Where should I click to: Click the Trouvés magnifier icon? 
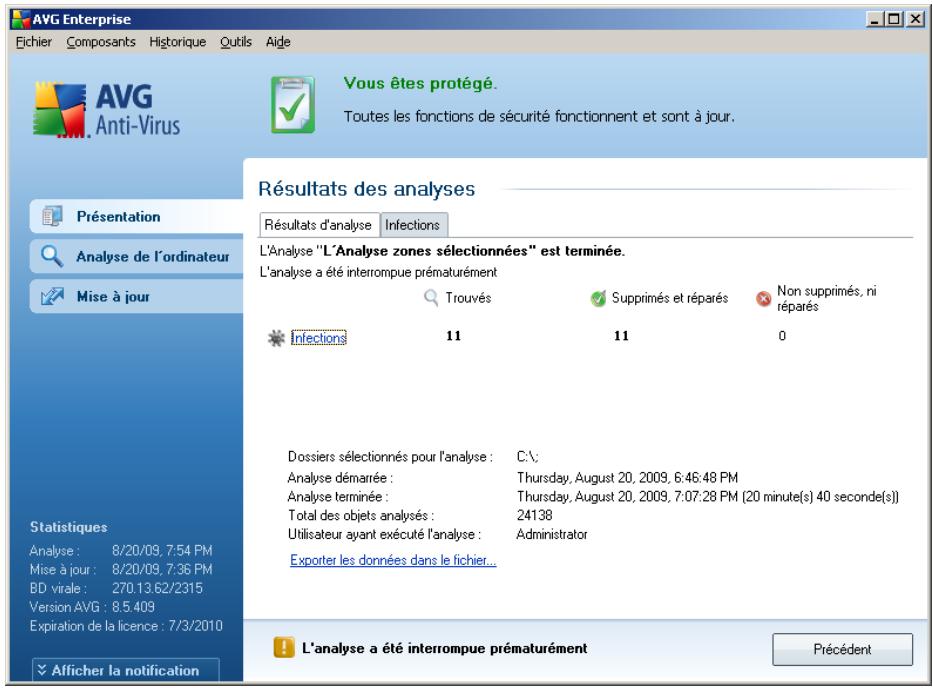pyautogui.click(x=431, y=297)
